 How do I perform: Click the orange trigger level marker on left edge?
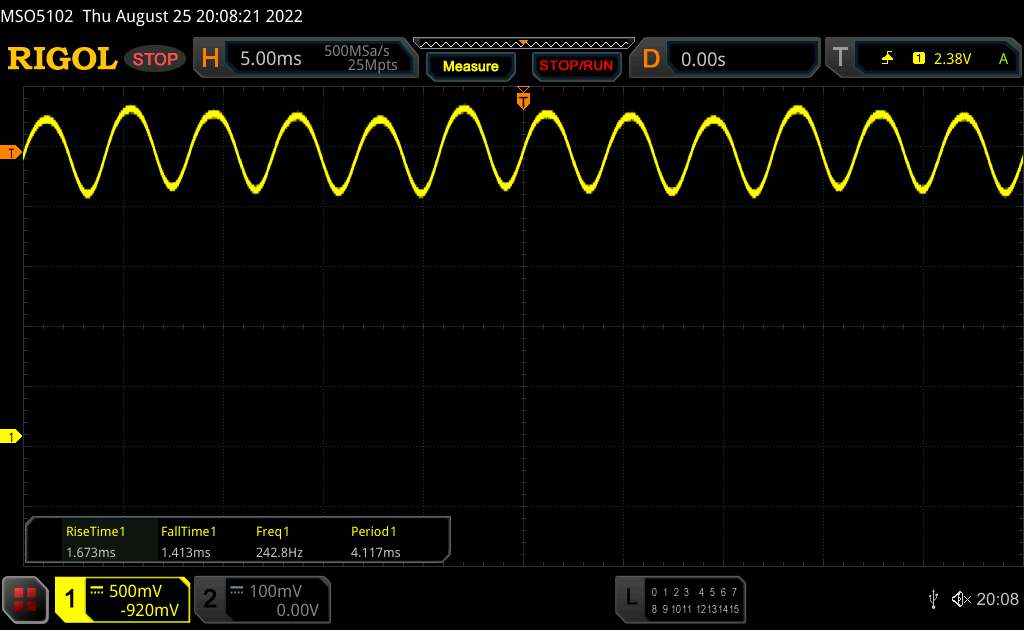pyautogui.click(x=11, y=152)
